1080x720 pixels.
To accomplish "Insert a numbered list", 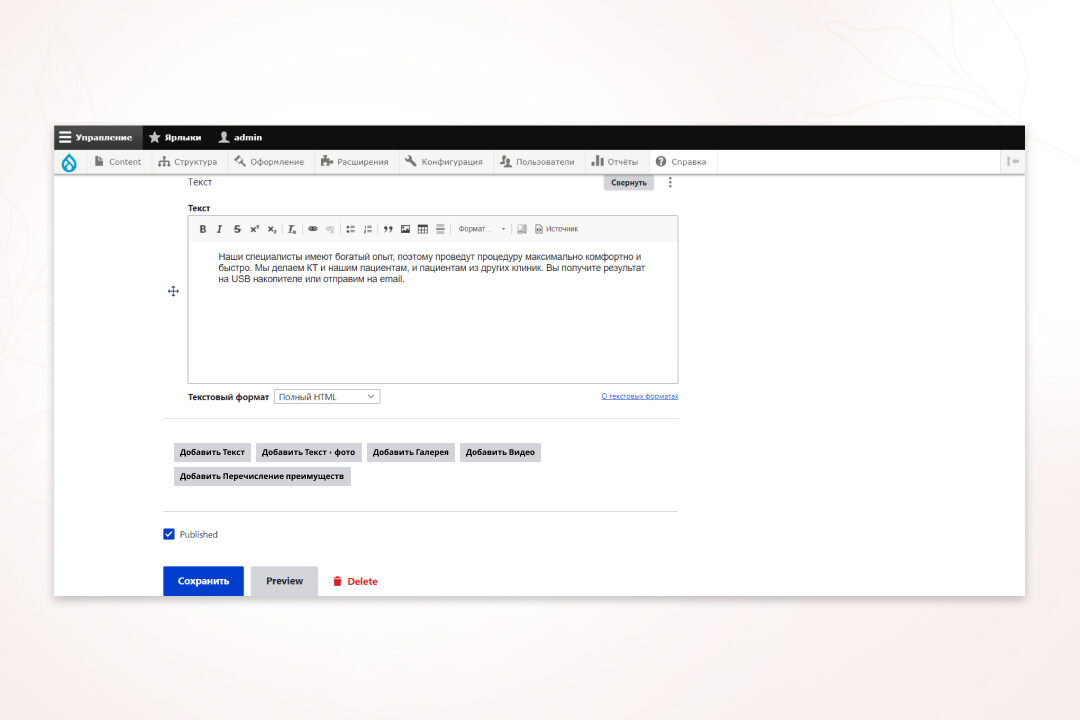I will coord(368,229).
